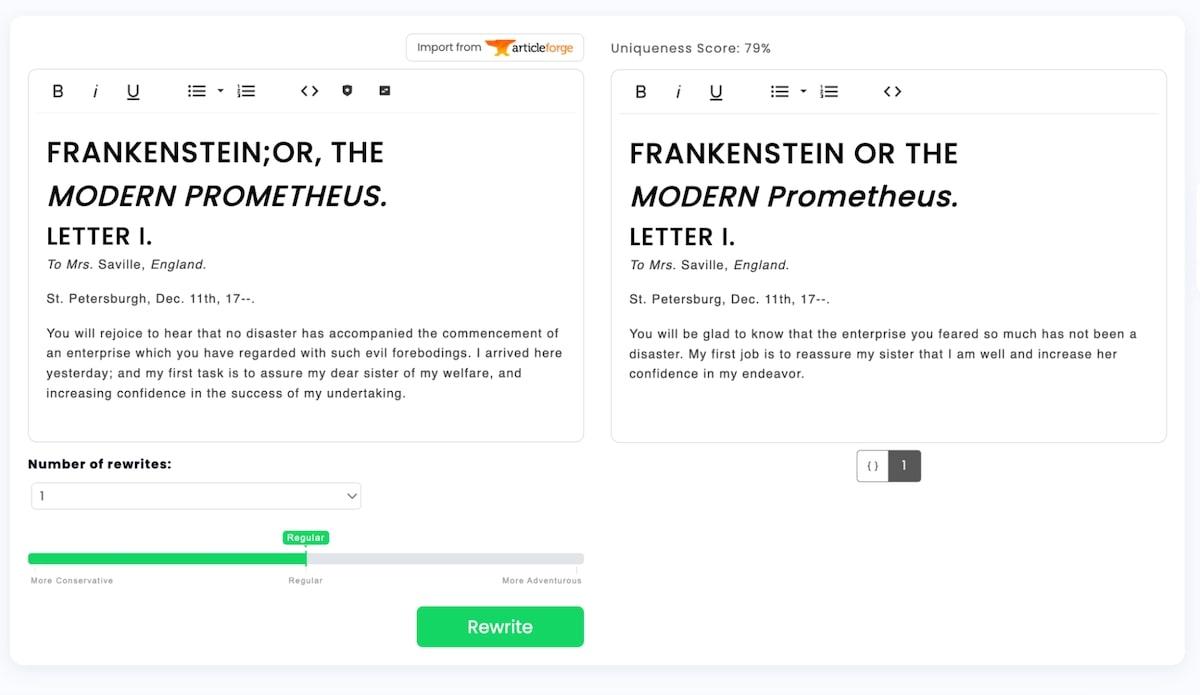Click the green Rewrite button
The width and height of the screenshot is (1200, 695).
coord(500,627)
